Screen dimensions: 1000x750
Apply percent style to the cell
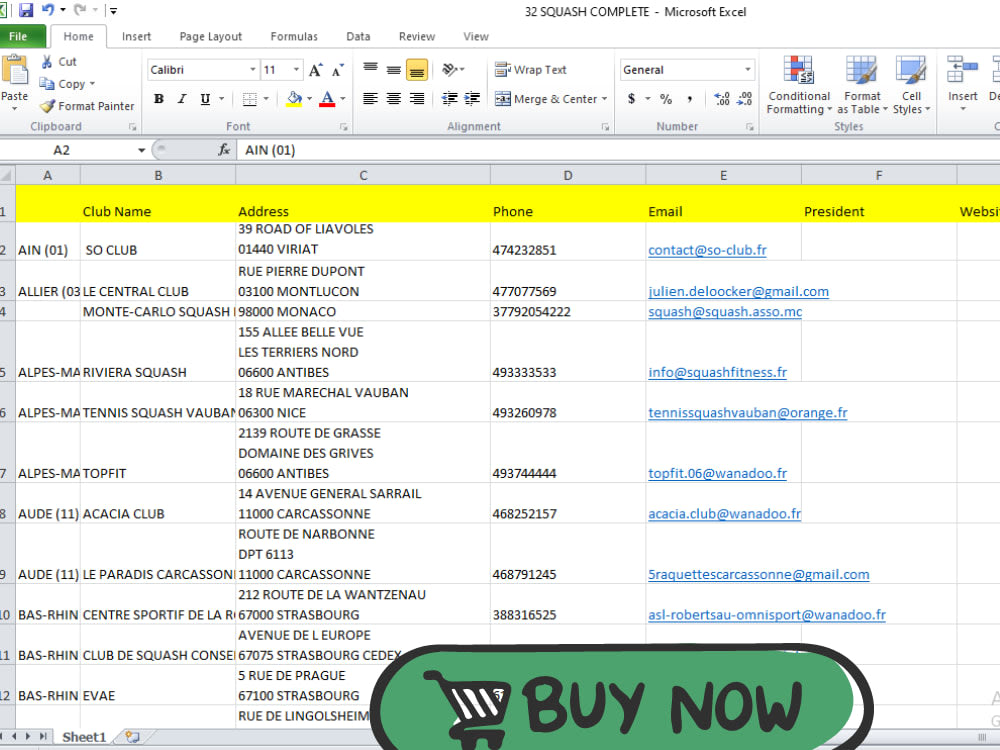665,99
